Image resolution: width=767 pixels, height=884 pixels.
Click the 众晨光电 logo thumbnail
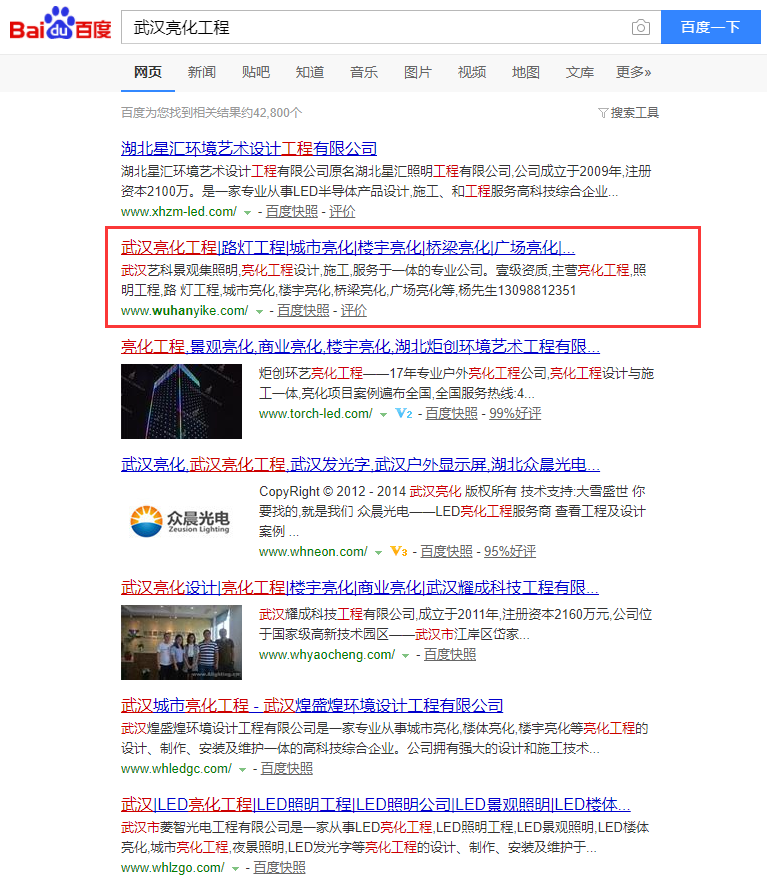[181, 520]
